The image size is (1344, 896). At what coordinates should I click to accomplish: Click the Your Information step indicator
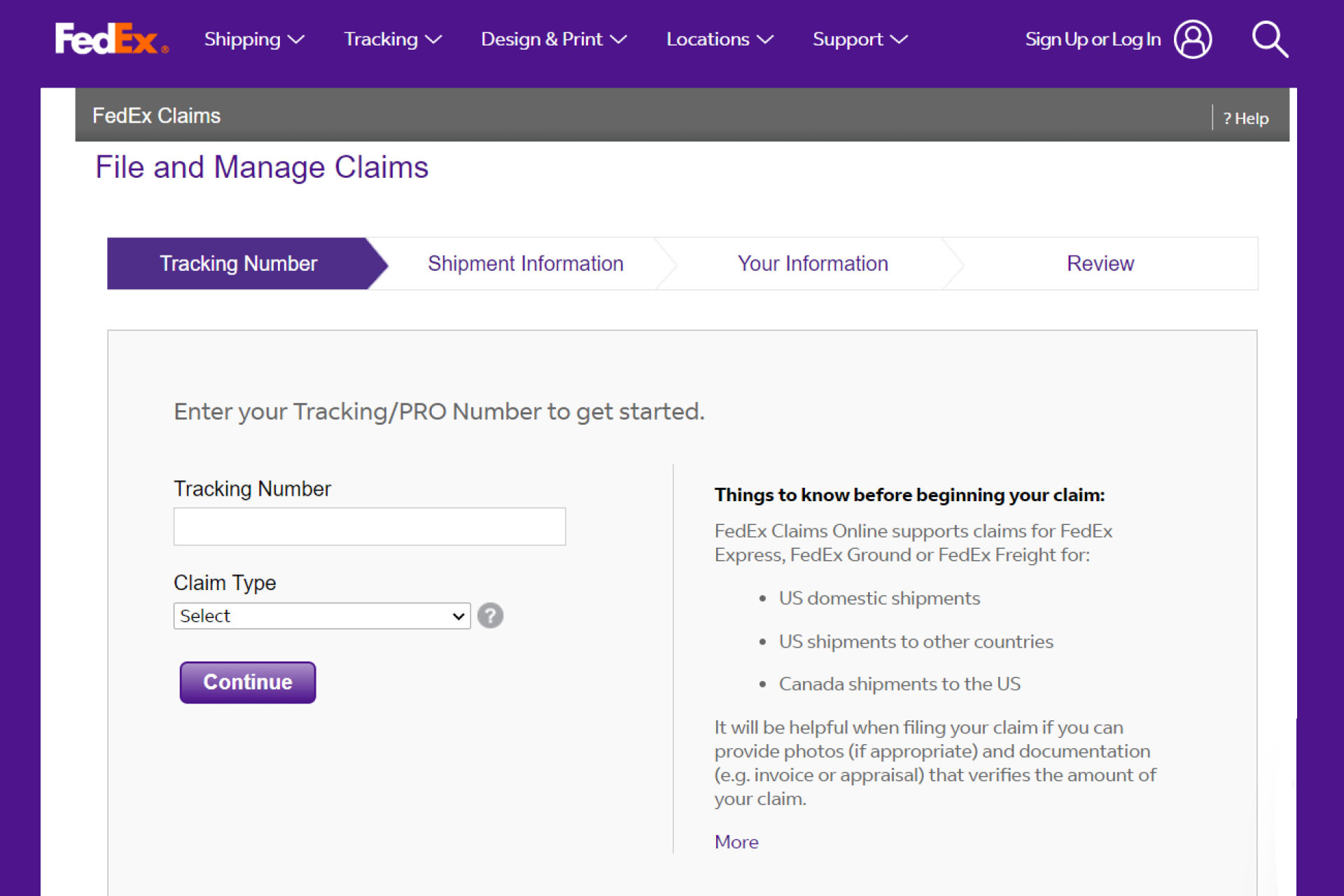(812, 263)
